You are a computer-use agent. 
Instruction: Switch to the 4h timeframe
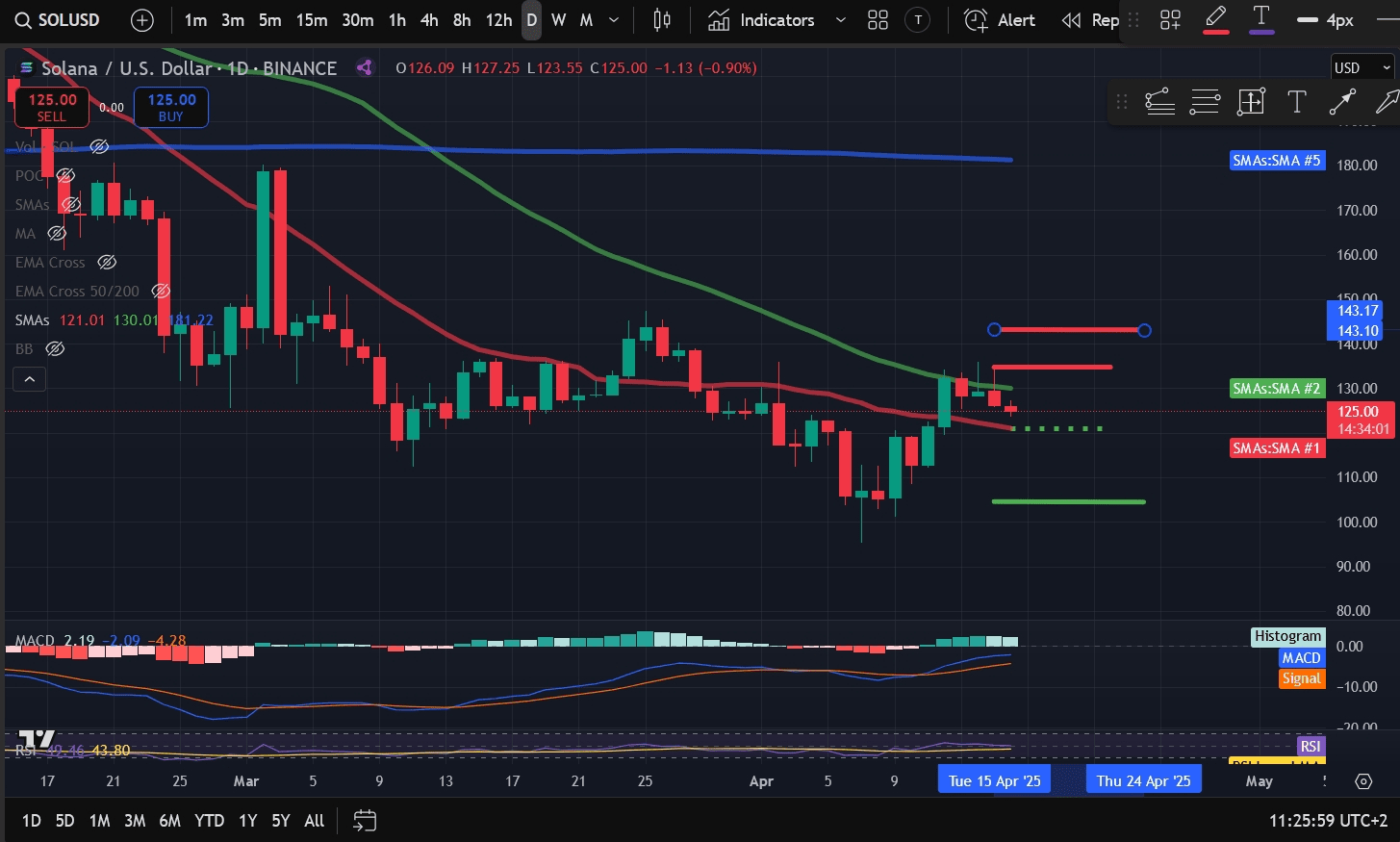[x=429, y=20]
